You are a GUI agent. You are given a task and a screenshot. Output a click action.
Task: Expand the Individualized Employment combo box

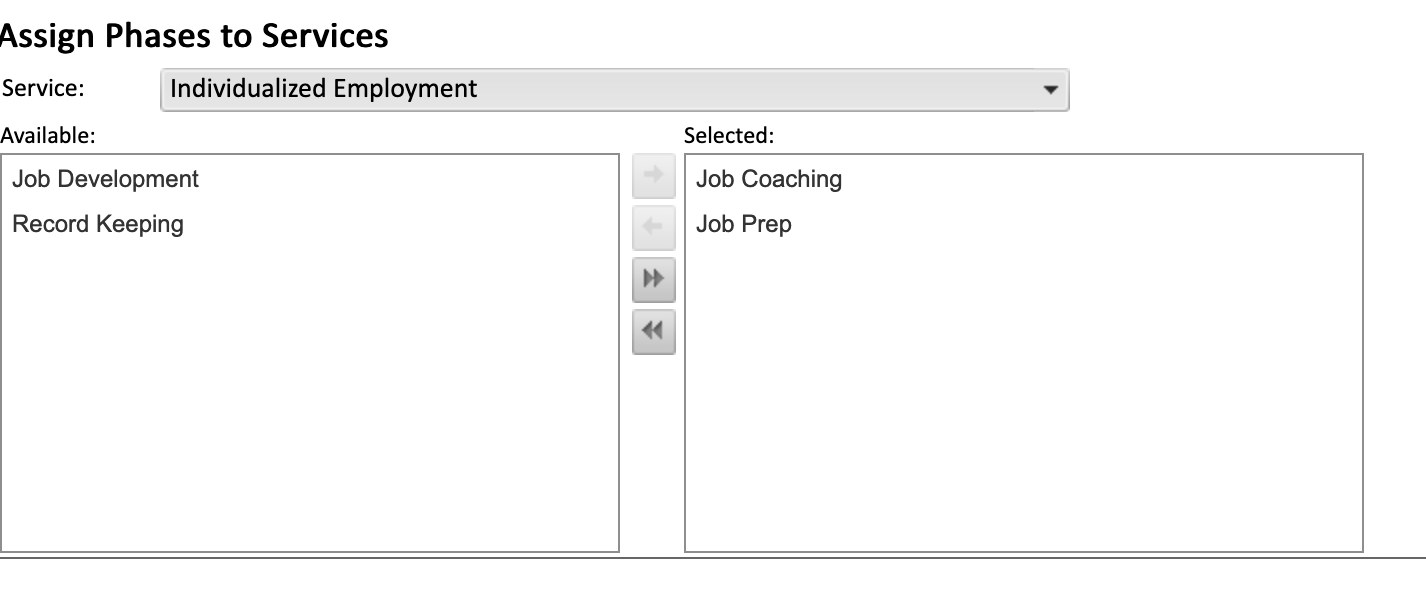[x=615, y=89]
